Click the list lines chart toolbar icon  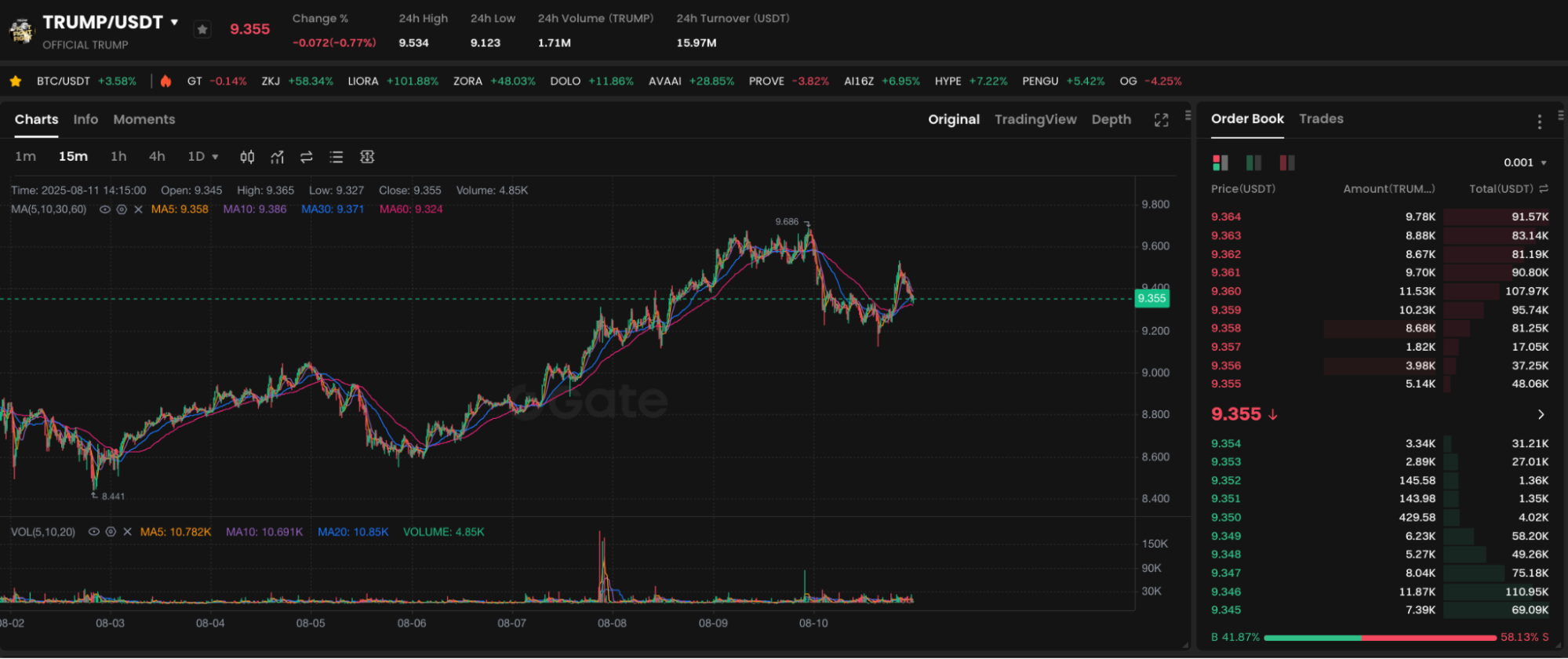click(337, 157)
